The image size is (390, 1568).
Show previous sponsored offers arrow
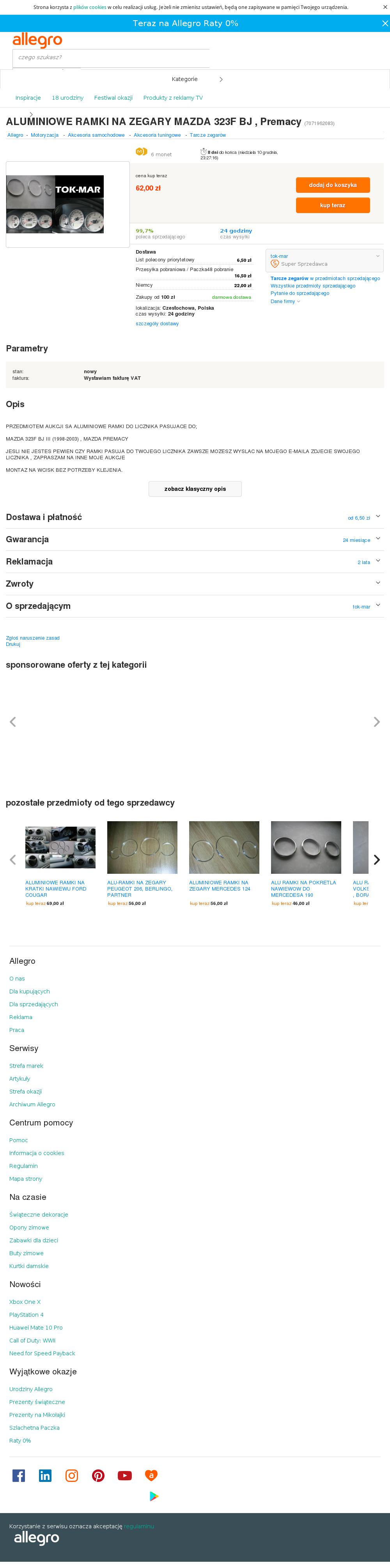click(x=13, y=721)
